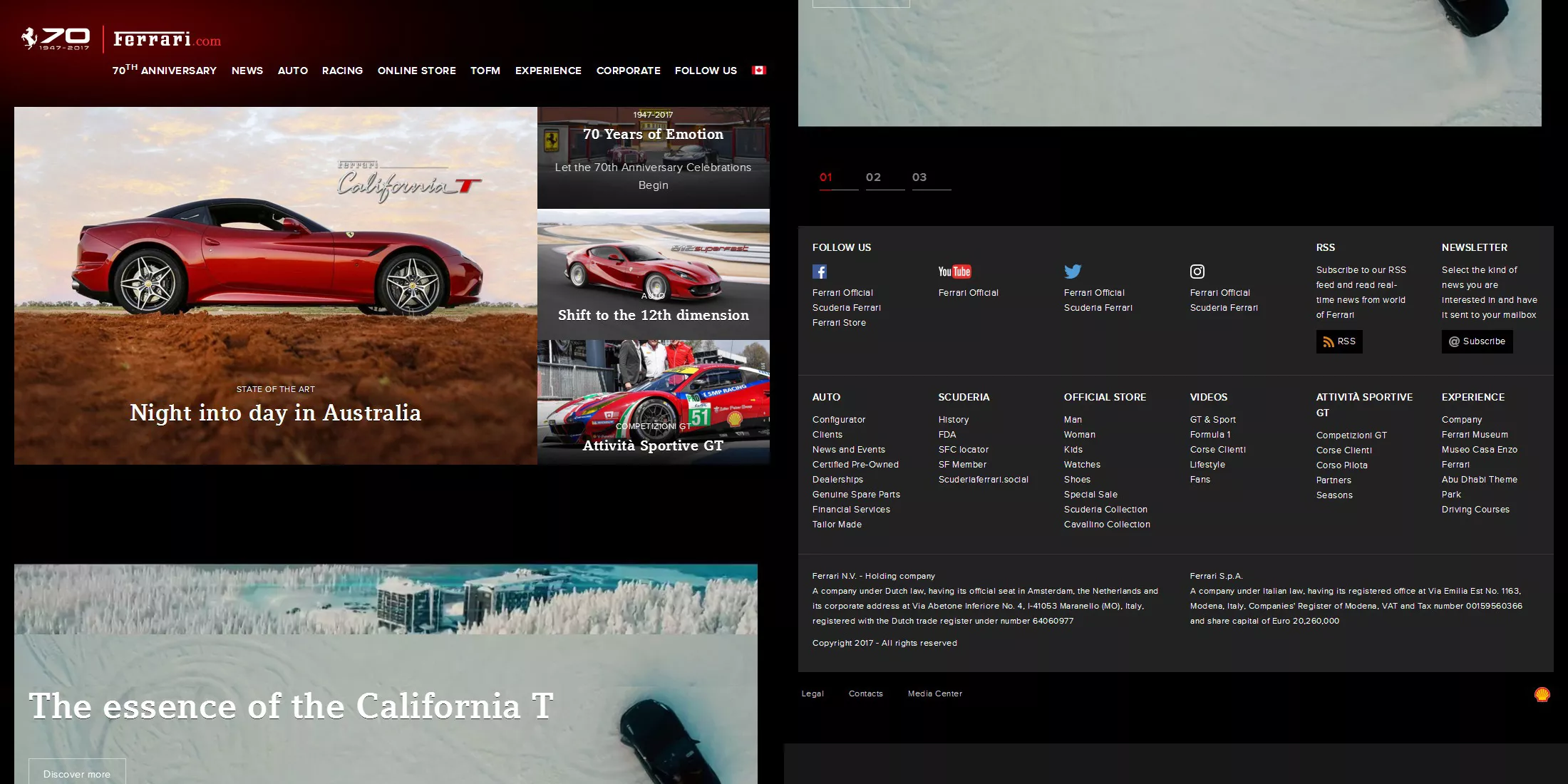The image size is (1568, 784).
Task: Open the Museo Casa Enzo Ferrari link
Action: [x=1480, y=457]
